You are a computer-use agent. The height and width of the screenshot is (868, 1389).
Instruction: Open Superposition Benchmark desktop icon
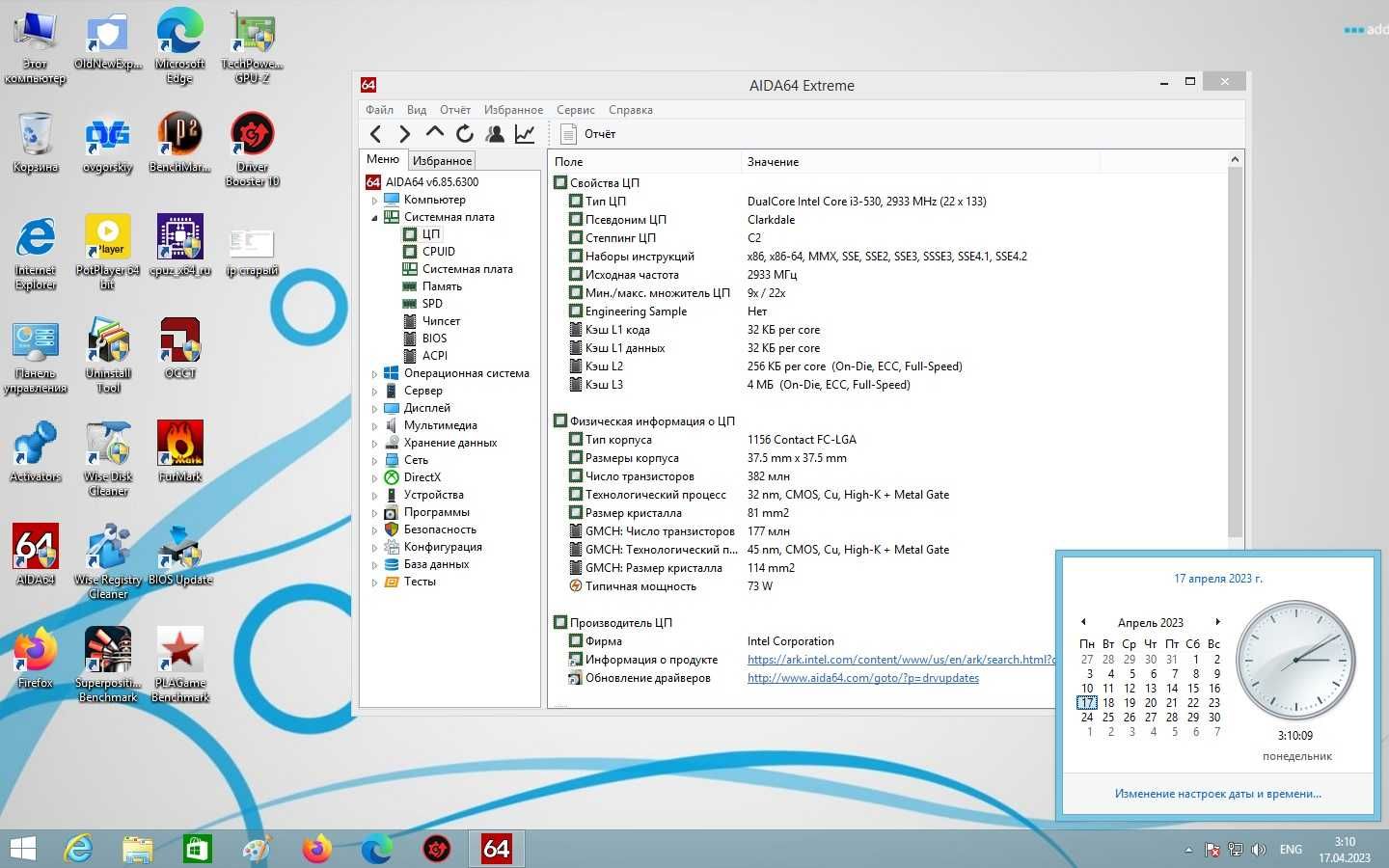(108, 665)
